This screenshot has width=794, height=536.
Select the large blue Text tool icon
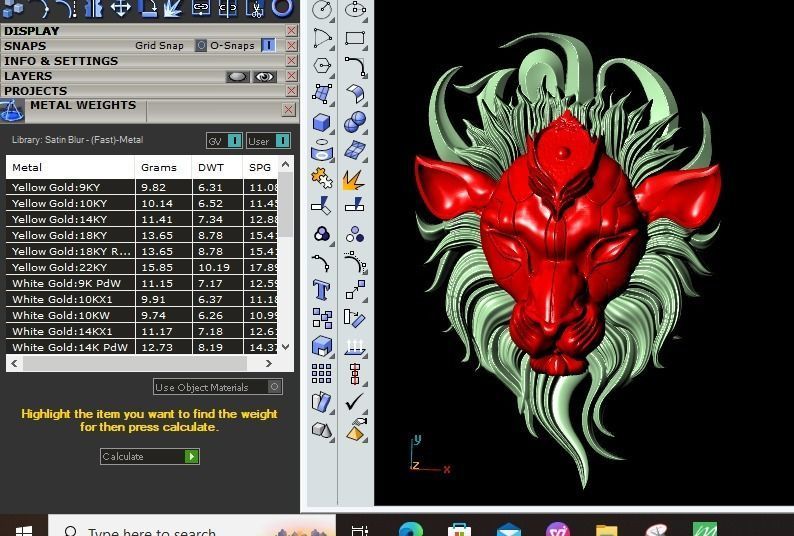point(322,290)
